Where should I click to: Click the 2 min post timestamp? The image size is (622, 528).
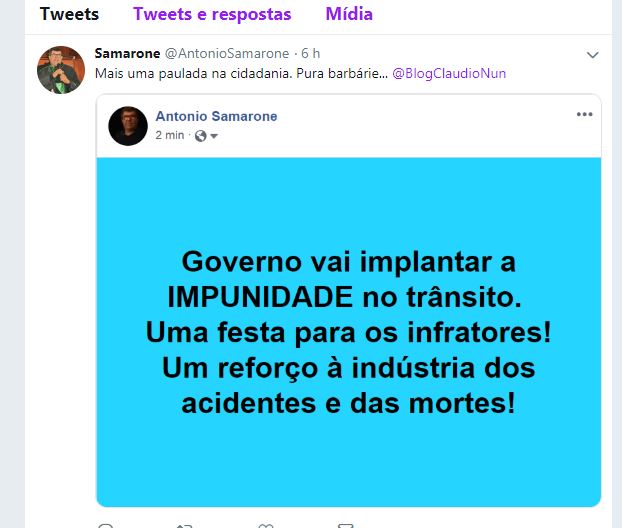pos(170,135)
